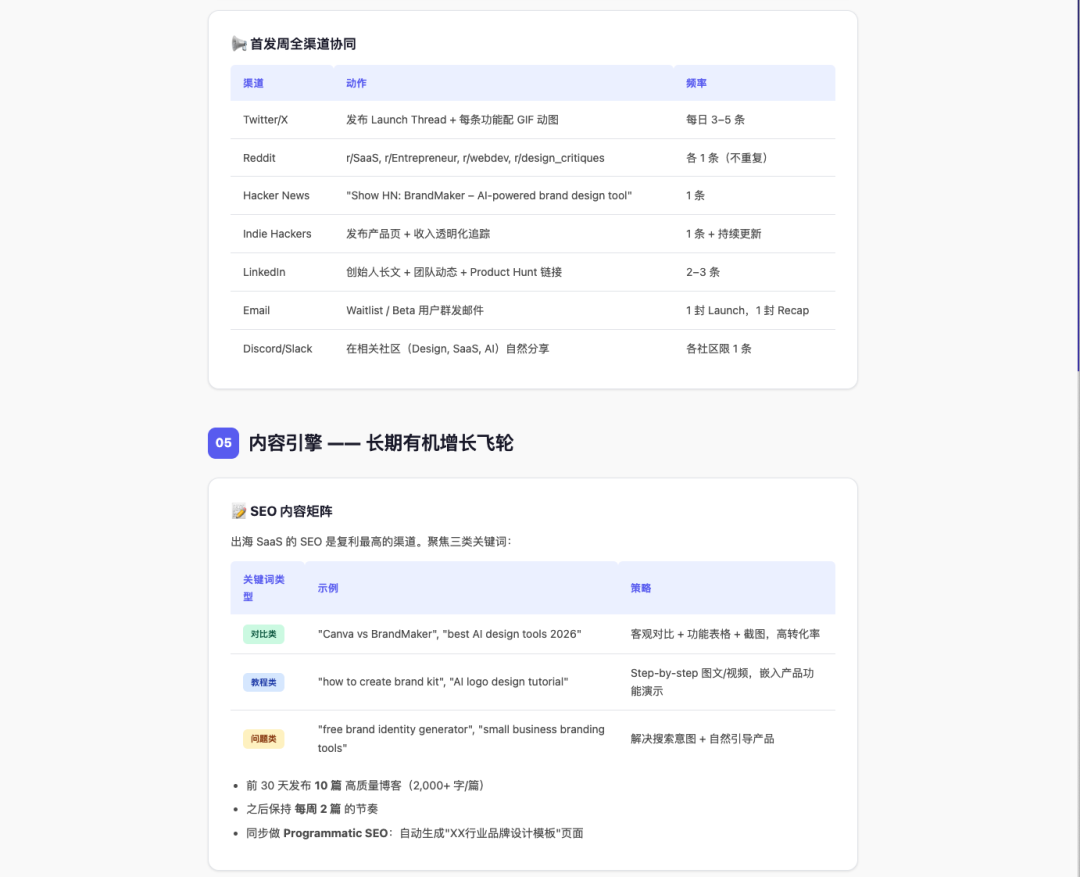
Task: Click the 客观对比 + 功能表格 strategy text
Action: (725, 634)
